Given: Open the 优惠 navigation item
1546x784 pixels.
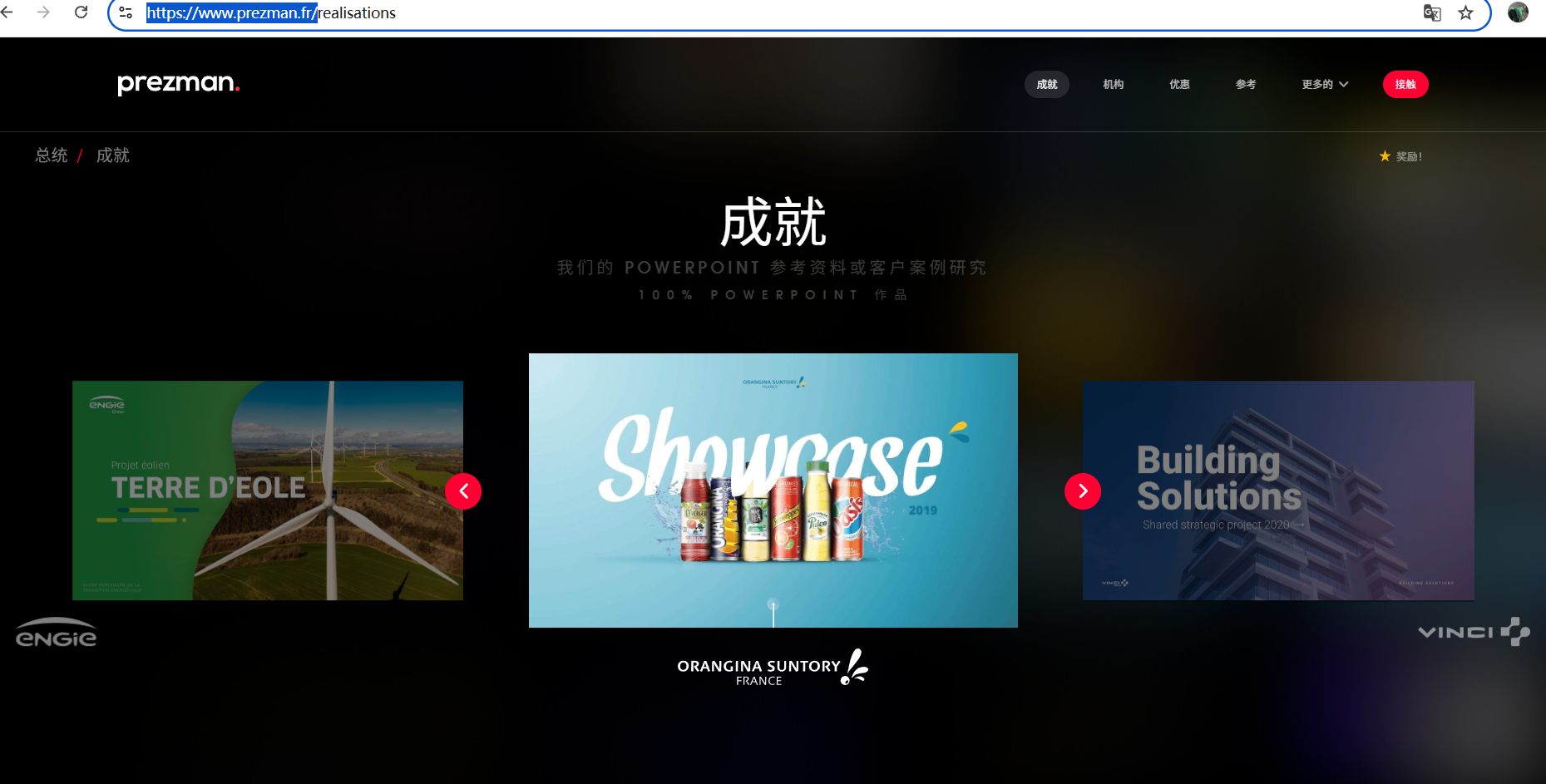Looking at the screenshot, I should [x=1179, y=84].
